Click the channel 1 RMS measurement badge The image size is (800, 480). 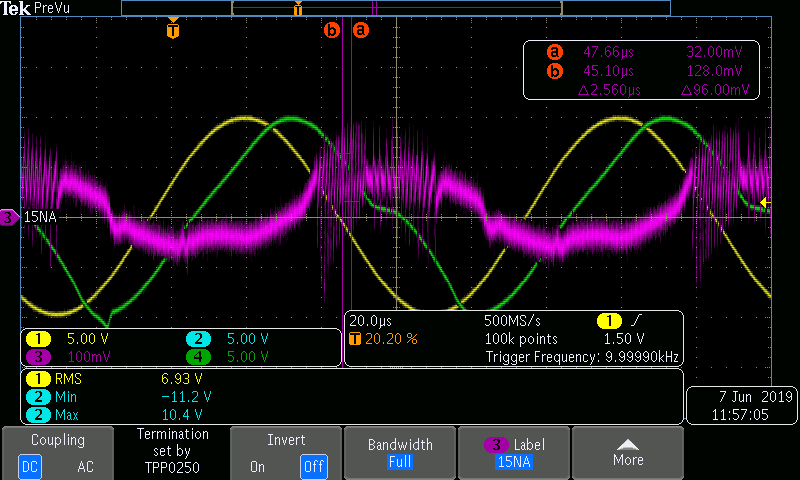click(x=38, y=379)
